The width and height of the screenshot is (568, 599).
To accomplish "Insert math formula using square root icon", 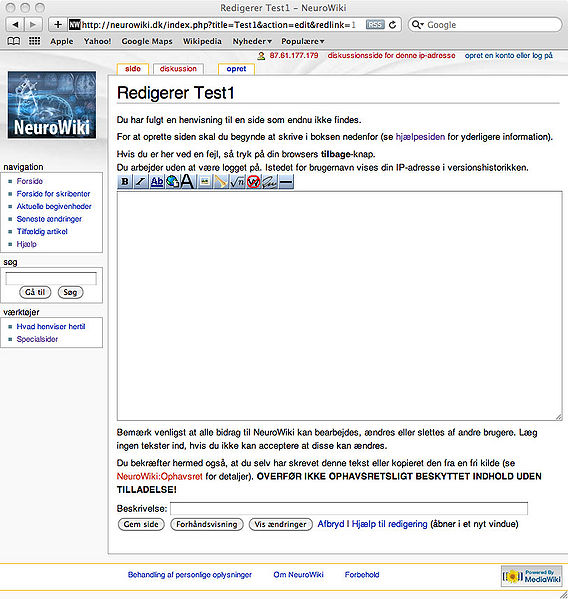I will 237,182.
